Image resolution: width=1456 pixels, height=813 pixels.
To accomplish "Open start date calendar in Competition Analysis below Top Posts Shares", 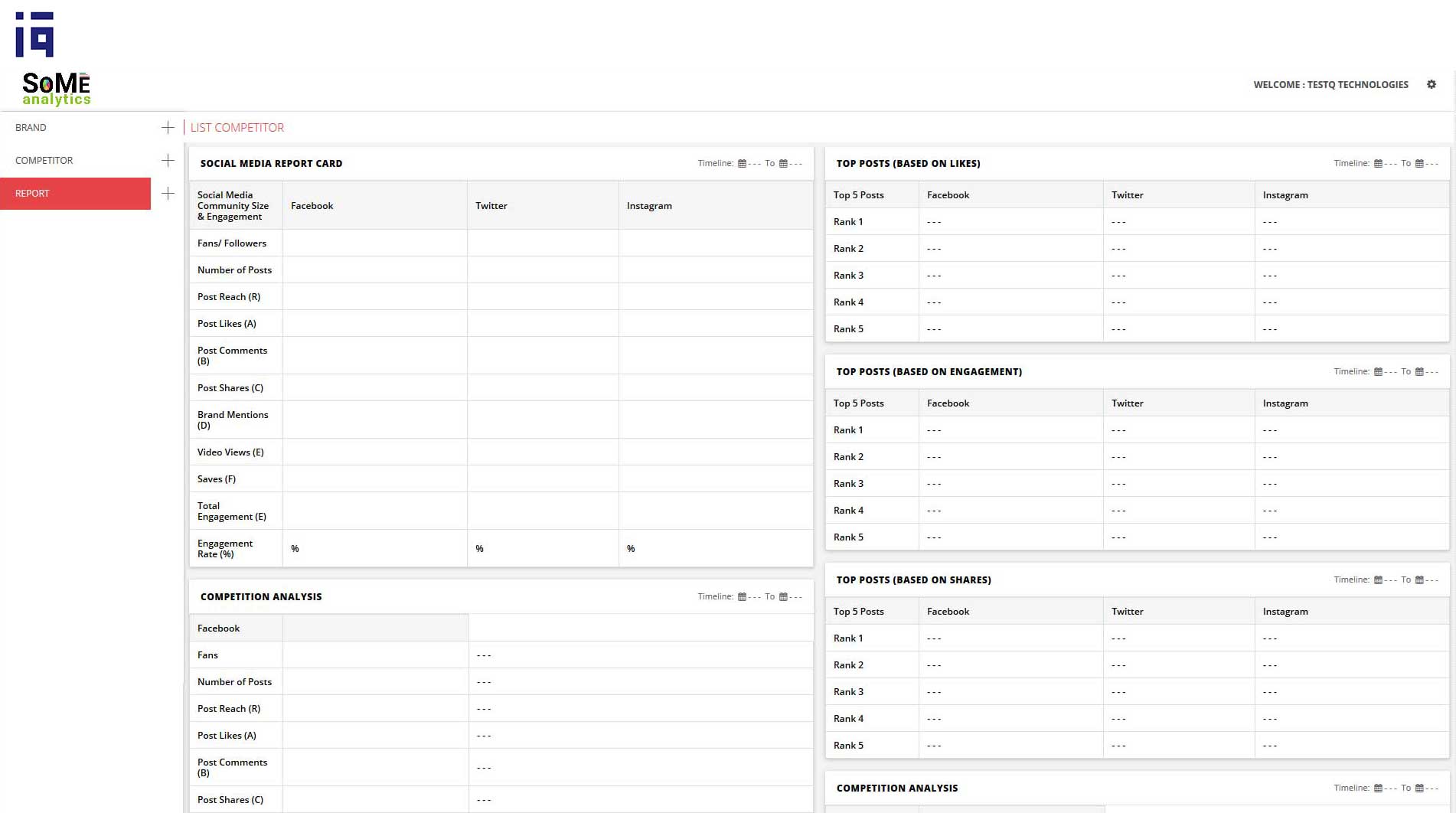I will click(1378, 788).
